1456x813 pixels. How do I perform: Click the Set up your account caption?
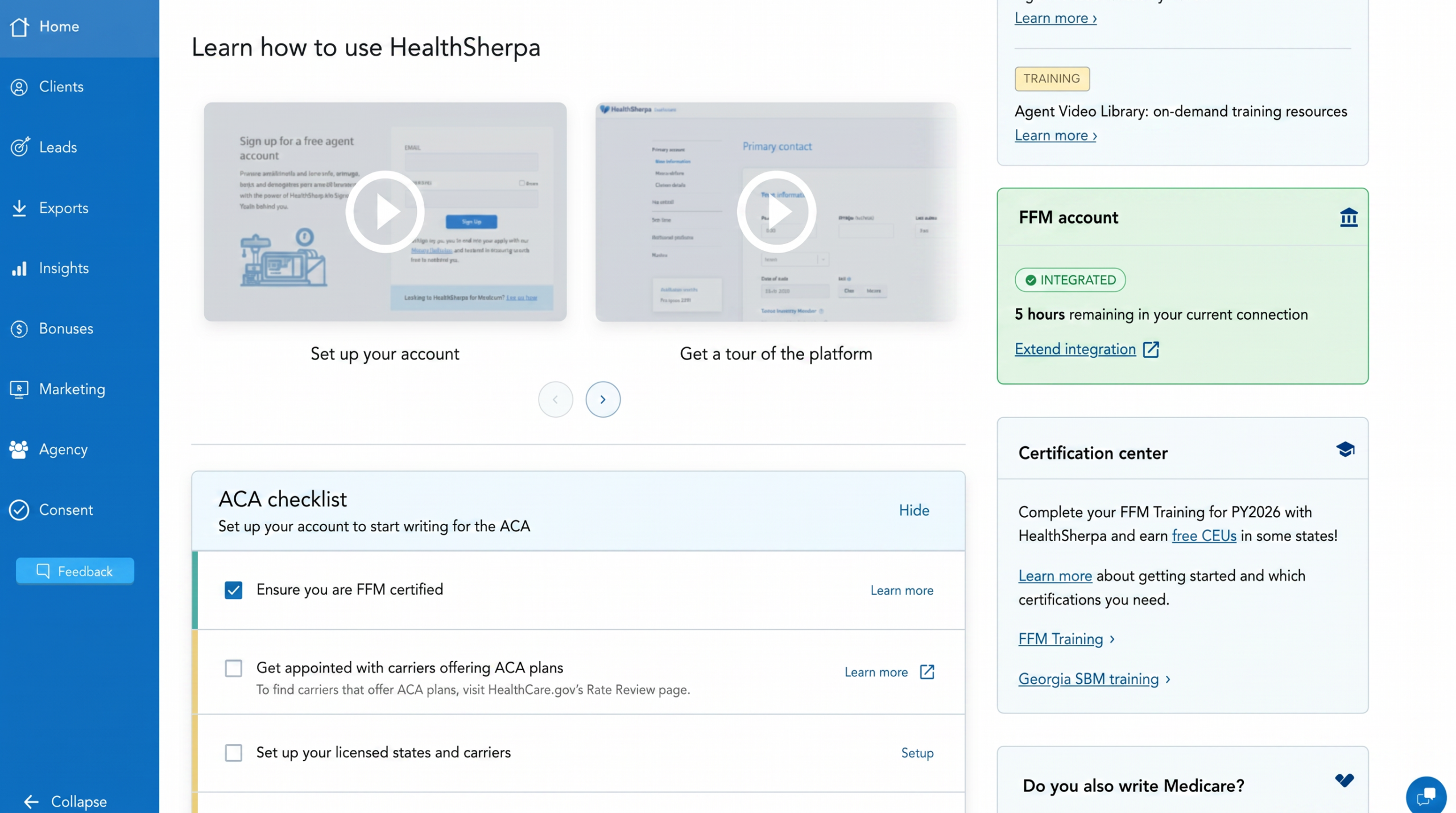384,354
